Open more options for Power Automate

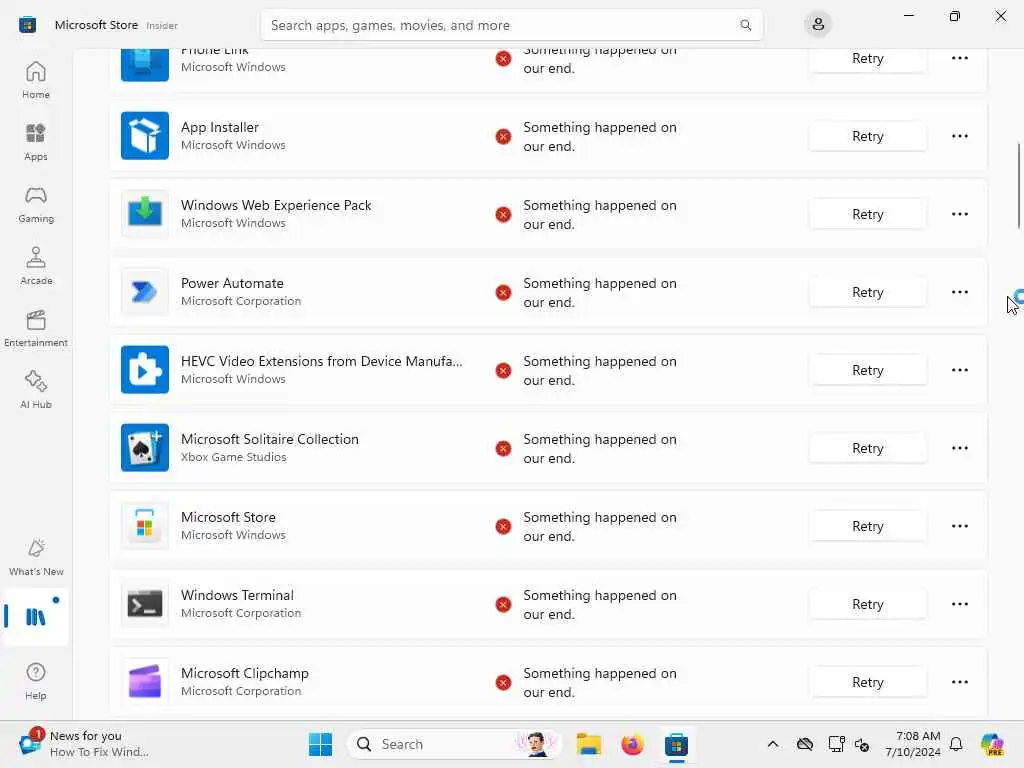pyautogui.click(x=959, y=292)
